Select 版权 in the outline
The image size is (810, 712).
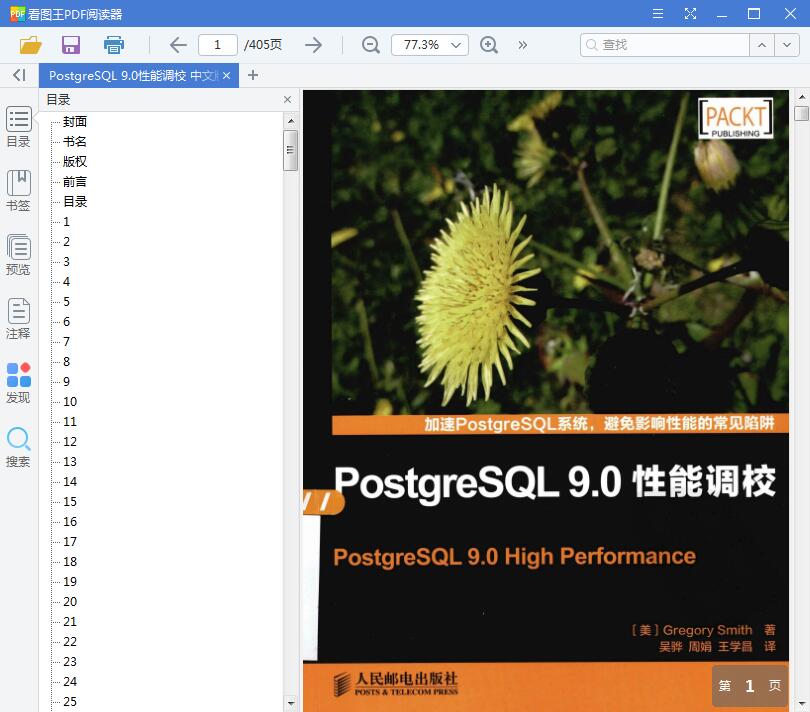pyautogui.click(x=75, y=162)
